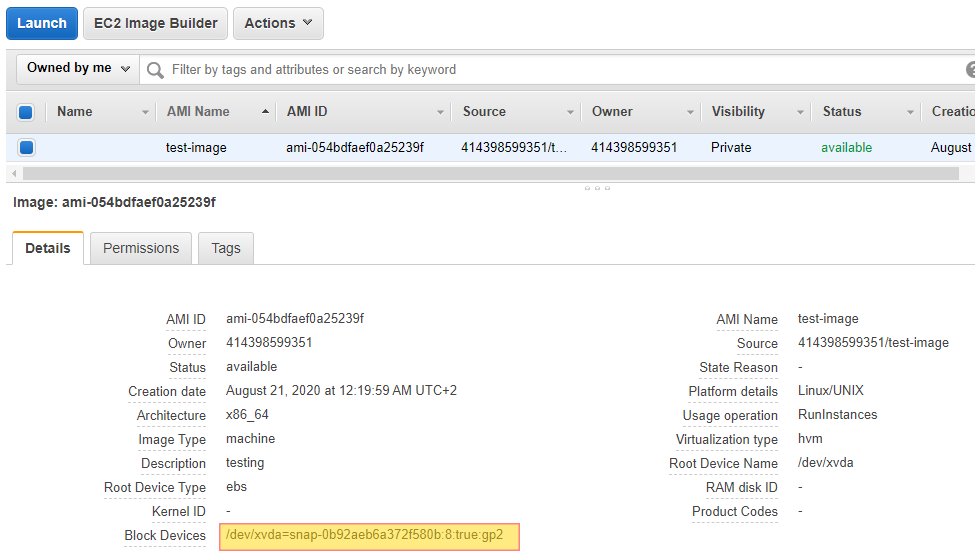Click the three-dot pane resize handle
The height and width of the screenshot is (554, 975).
click(597, 188)
